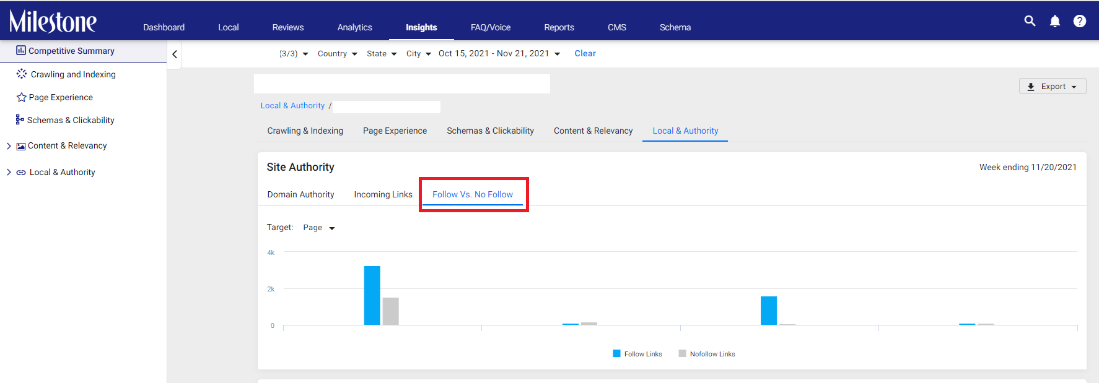
Task: Click the first group's gray Nofollow bar
Action: (390, 311)
